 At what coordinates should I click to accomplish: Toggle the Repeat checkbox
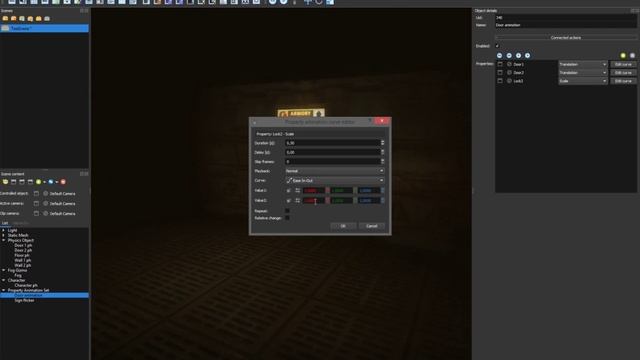[287, 211]
